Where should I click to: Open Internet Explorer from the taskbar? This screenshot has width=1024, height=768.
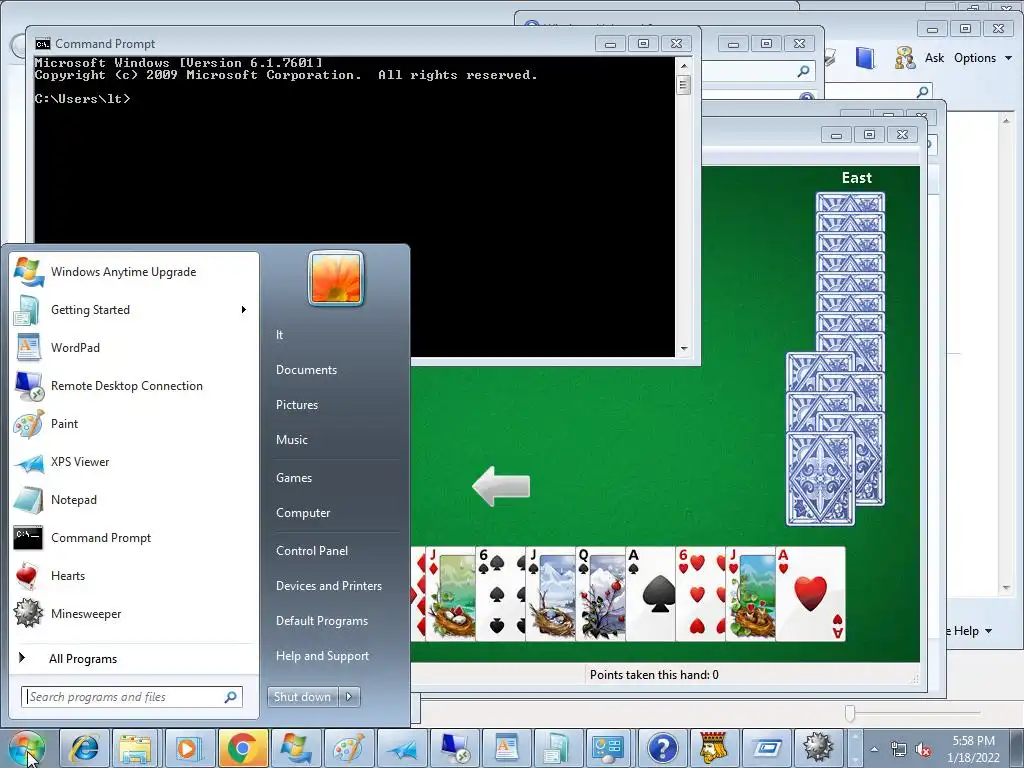coord(83,748)
